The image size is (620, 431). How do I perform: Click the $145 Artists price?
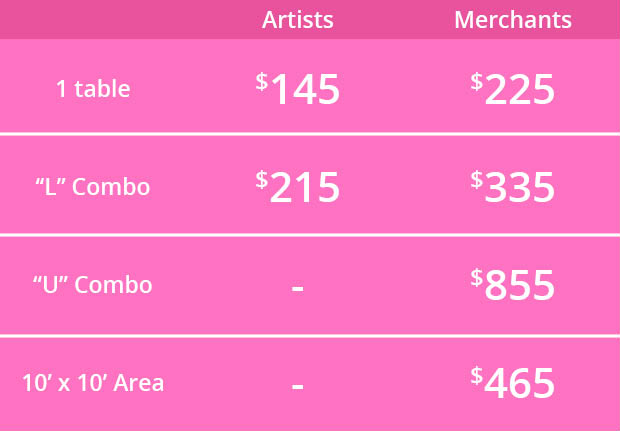(x=298, y=90)
